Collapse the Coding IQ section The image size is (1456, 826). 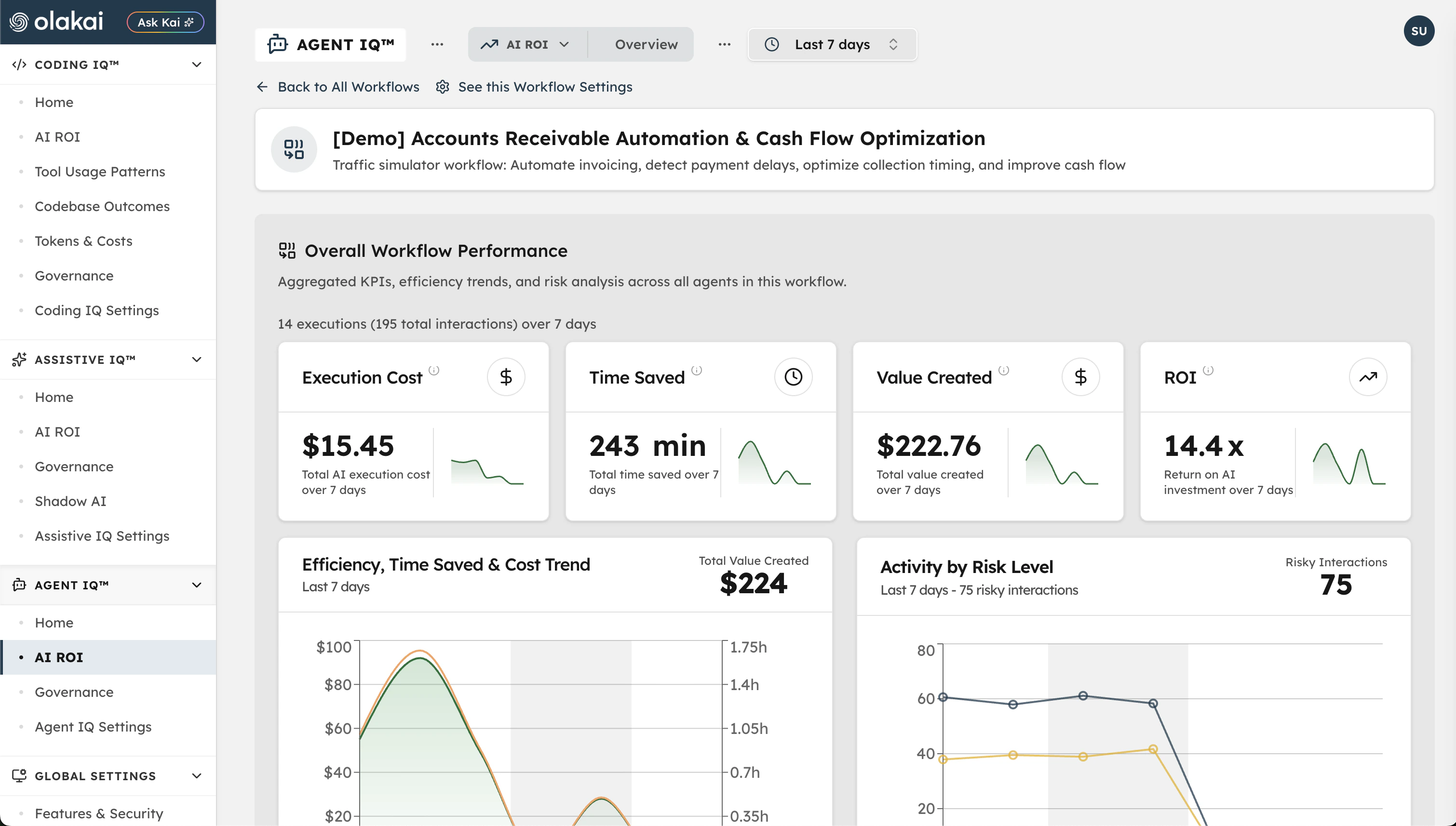tap(196, 65)
